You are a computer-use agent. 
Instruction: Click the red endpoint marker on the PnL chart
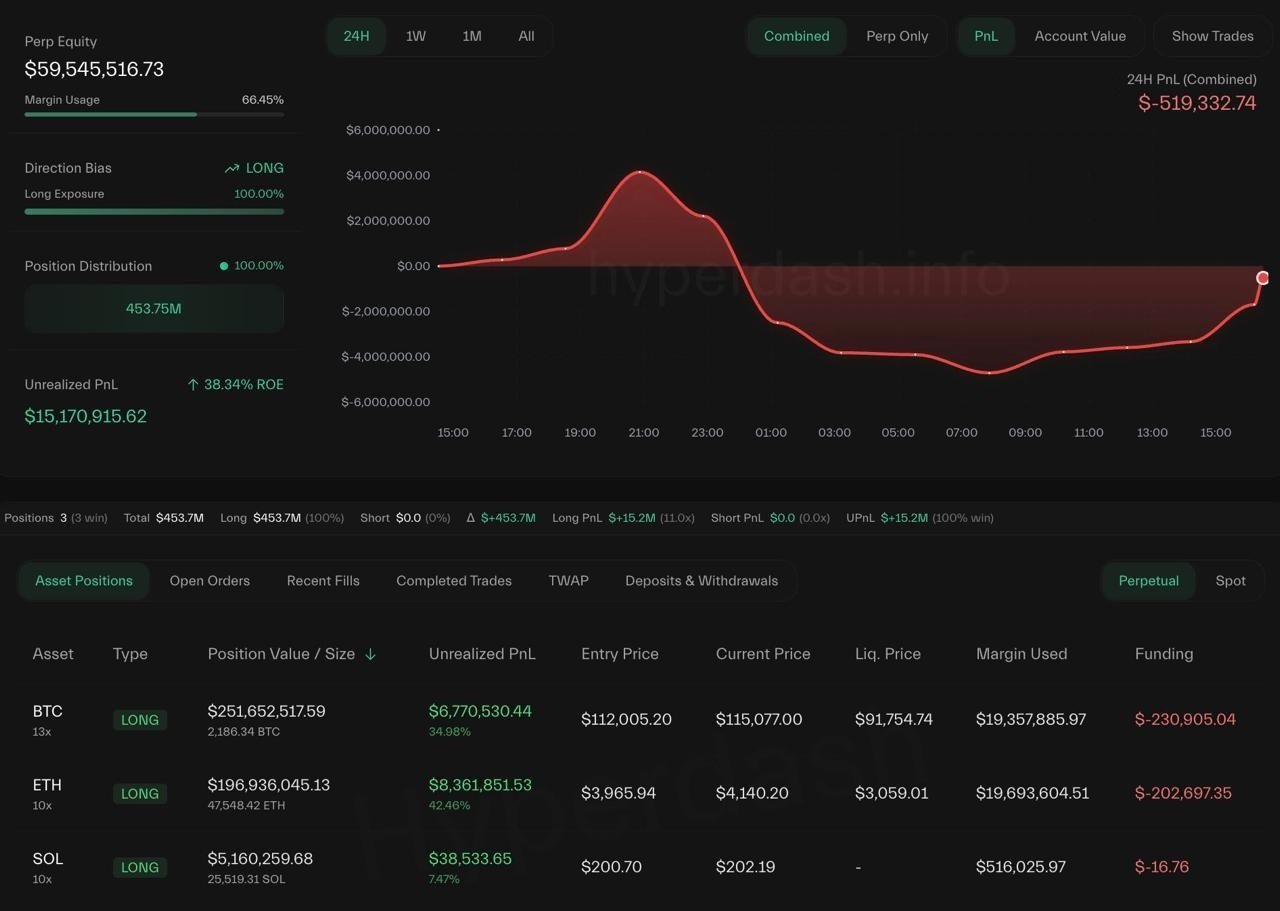(x=1263, y=278)
